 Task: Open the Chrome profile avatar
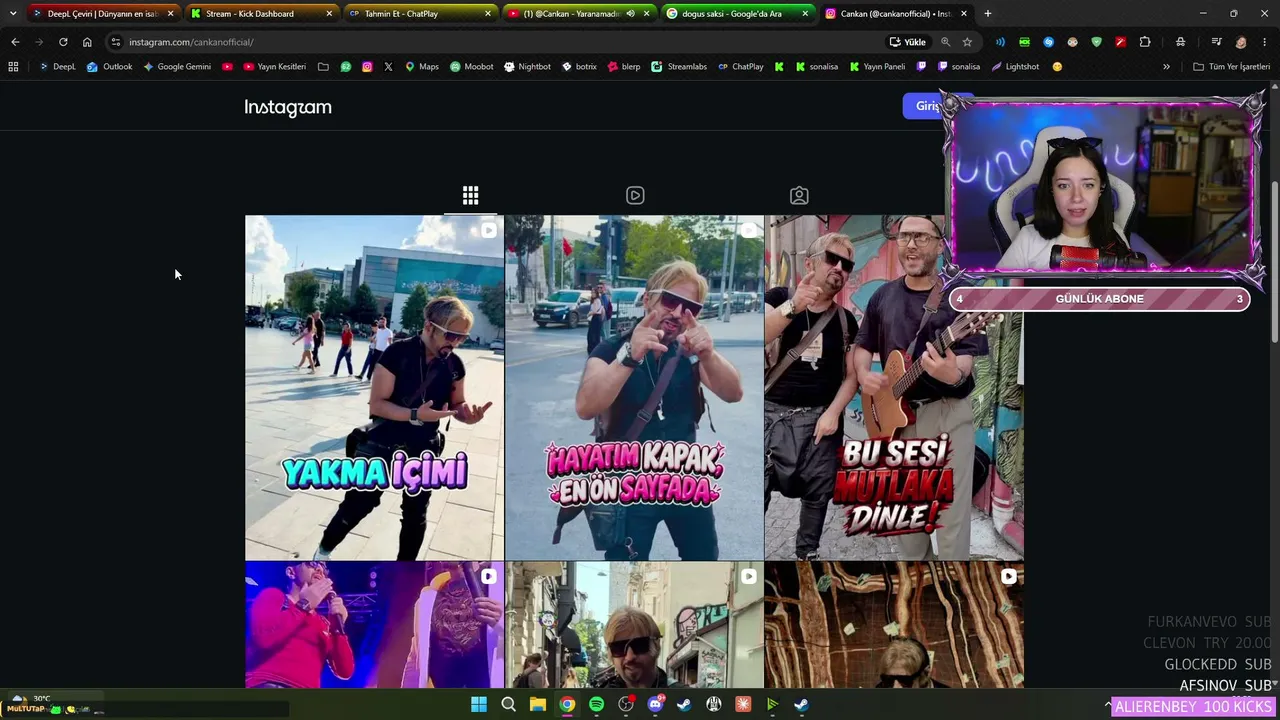[1241, 42]
